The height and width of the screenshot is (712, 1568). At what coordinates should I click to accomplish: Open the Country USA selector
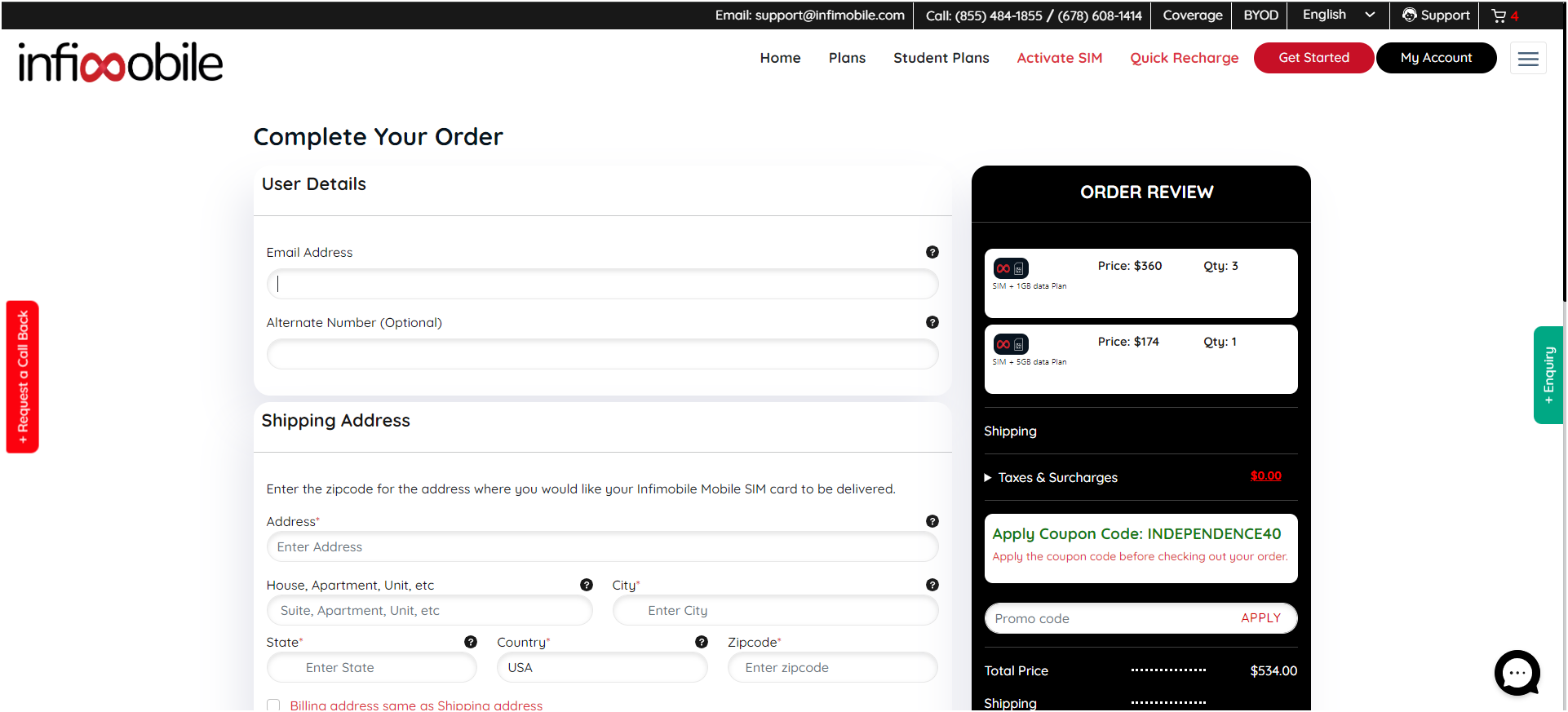[602, 667]
